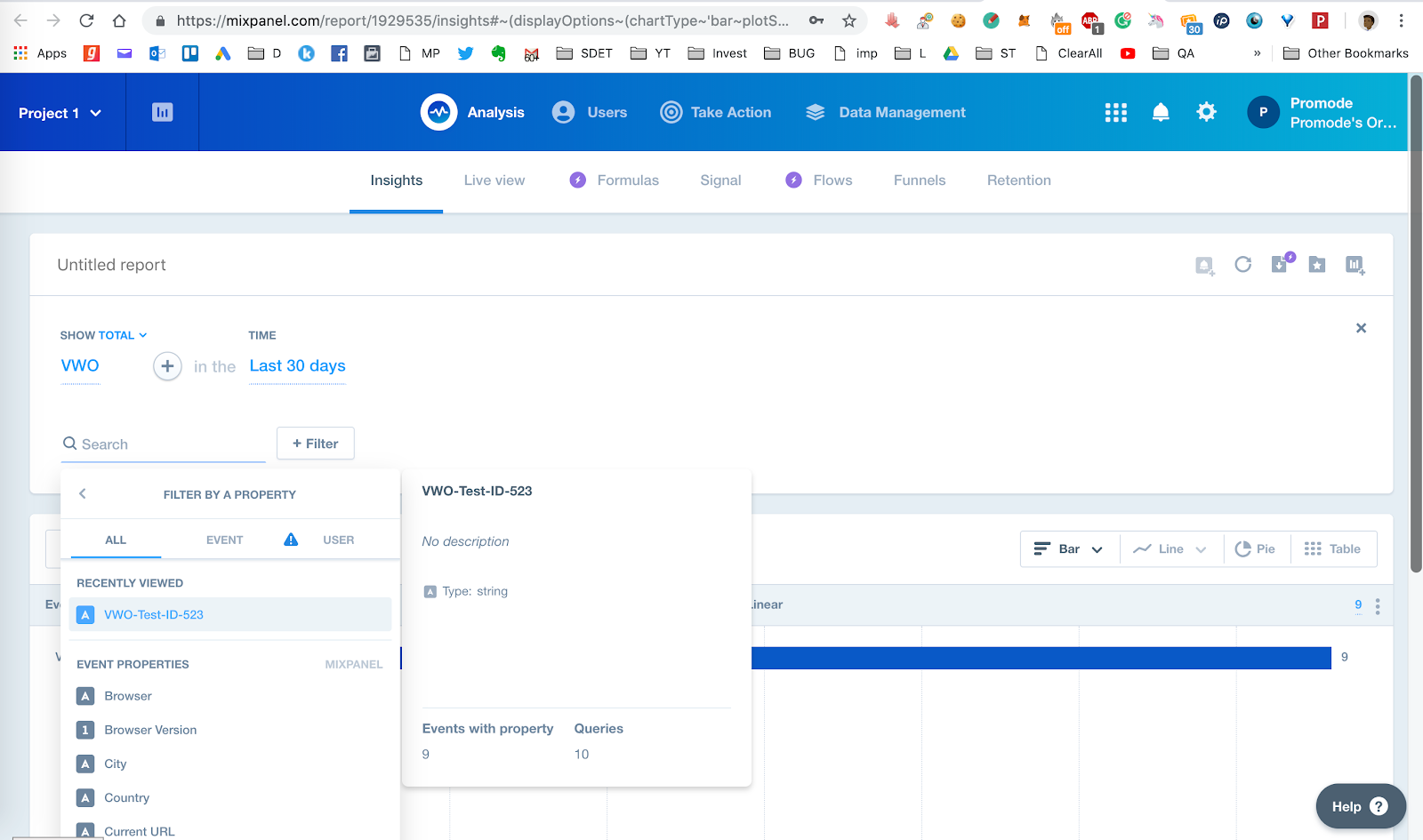Go to browser home page icon
The height and width of the screenshot is (840, 1423).
[x=119, y=20]
